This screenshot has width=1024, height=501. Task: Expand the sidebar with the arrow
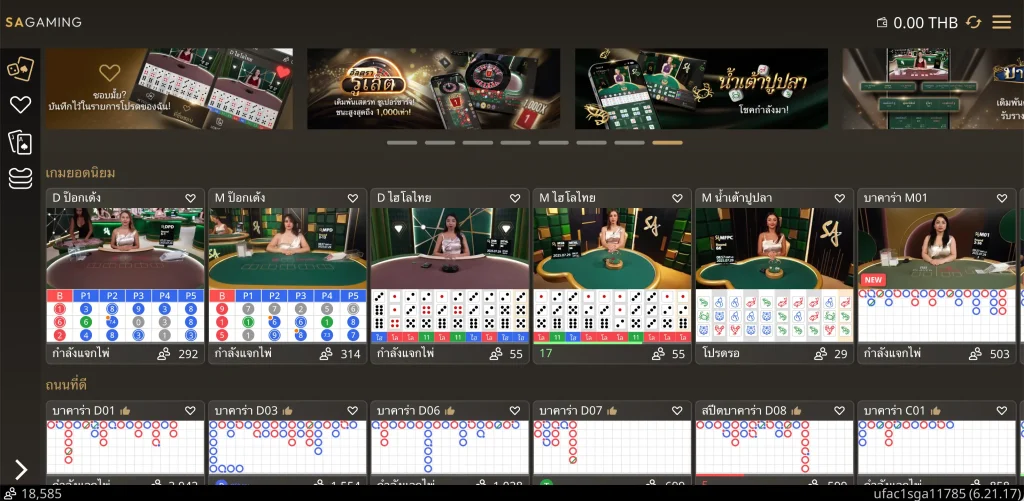coord(21,470)
